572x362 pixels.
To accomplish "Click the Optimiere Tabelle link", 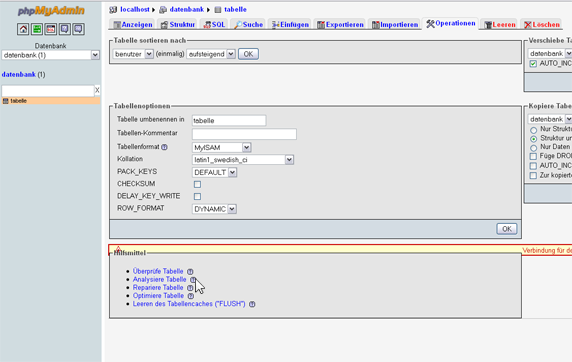I will coord(158,296).
